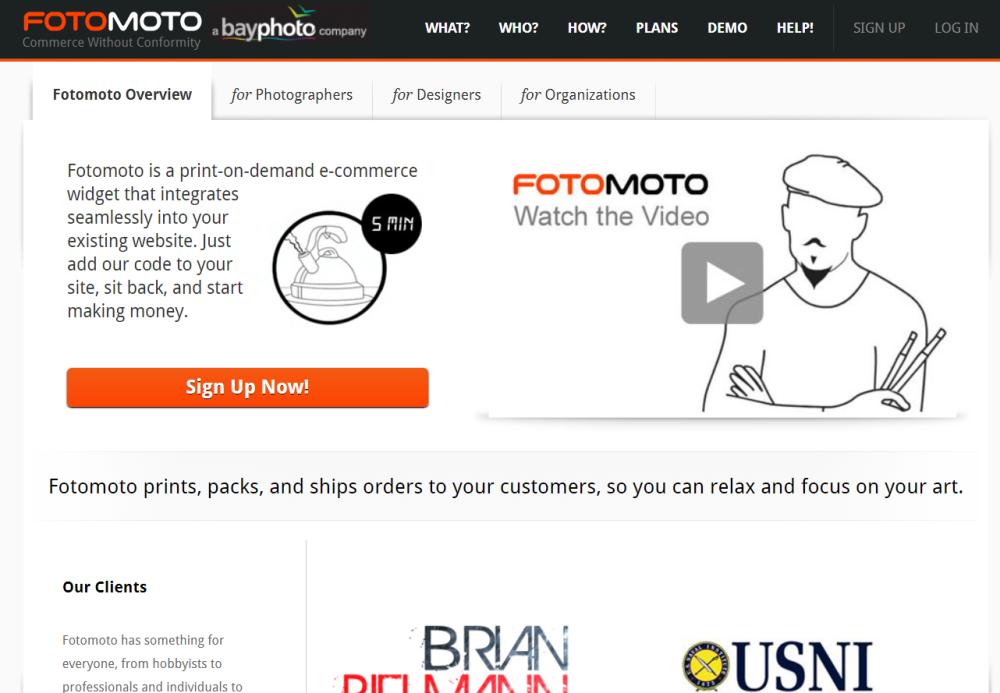The image size is (1000, 693).
Task: Click the orange Sign Up Now! button
Action: (247, 388)
